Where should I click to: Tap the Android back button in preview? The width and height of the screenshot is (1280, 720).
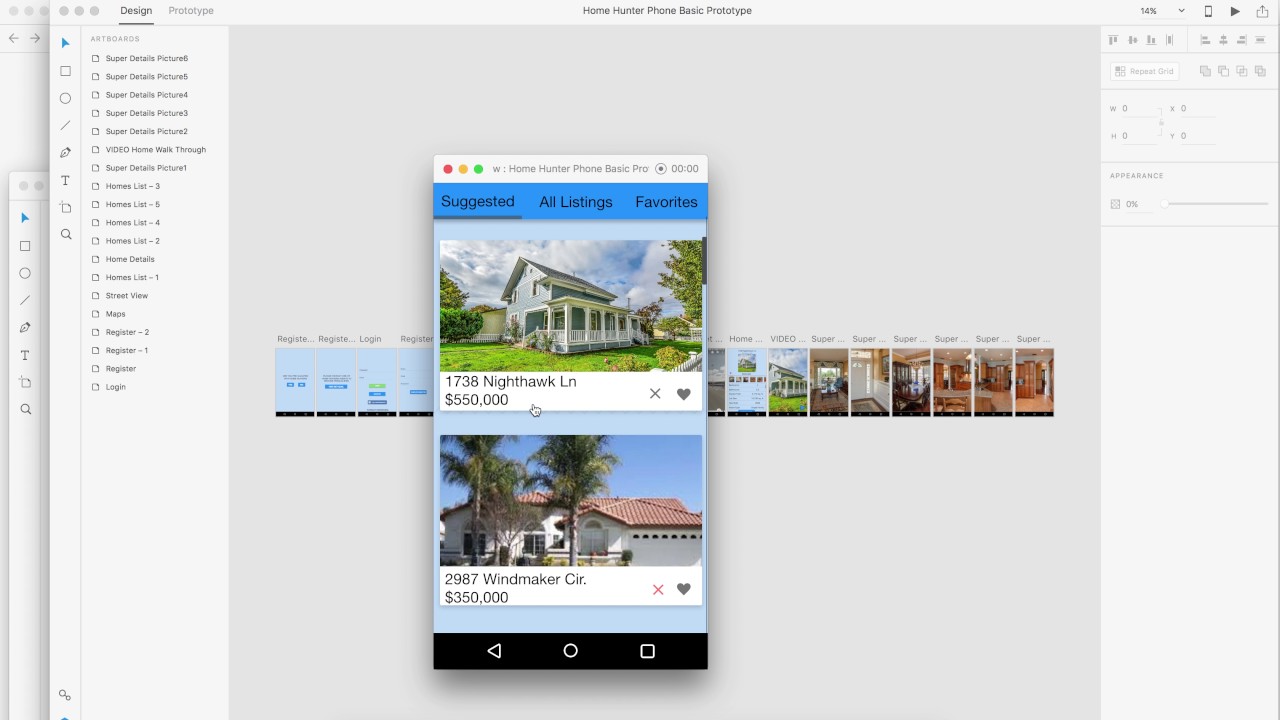[x=494, y=651]
